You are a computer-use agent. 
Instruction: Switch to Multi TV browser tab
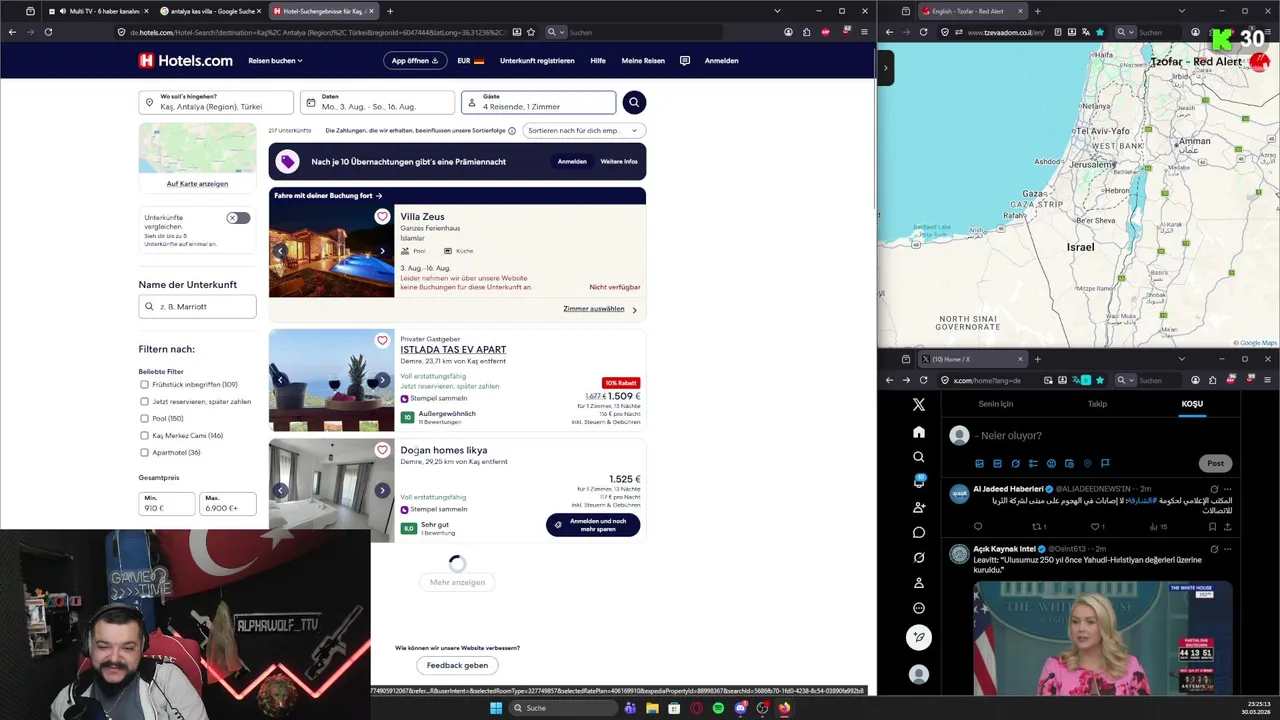coord(96,11)
